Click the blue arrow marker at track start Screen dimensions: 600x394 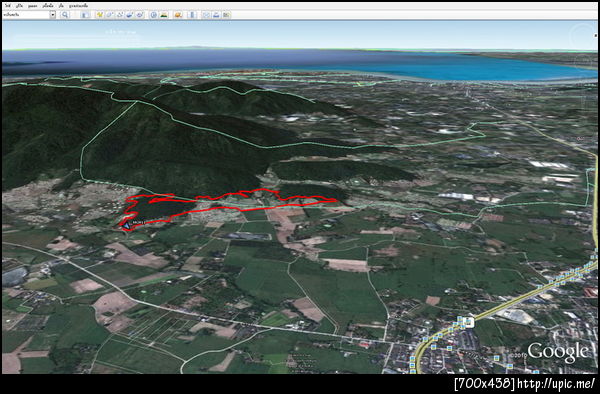(x=127, y=226)
